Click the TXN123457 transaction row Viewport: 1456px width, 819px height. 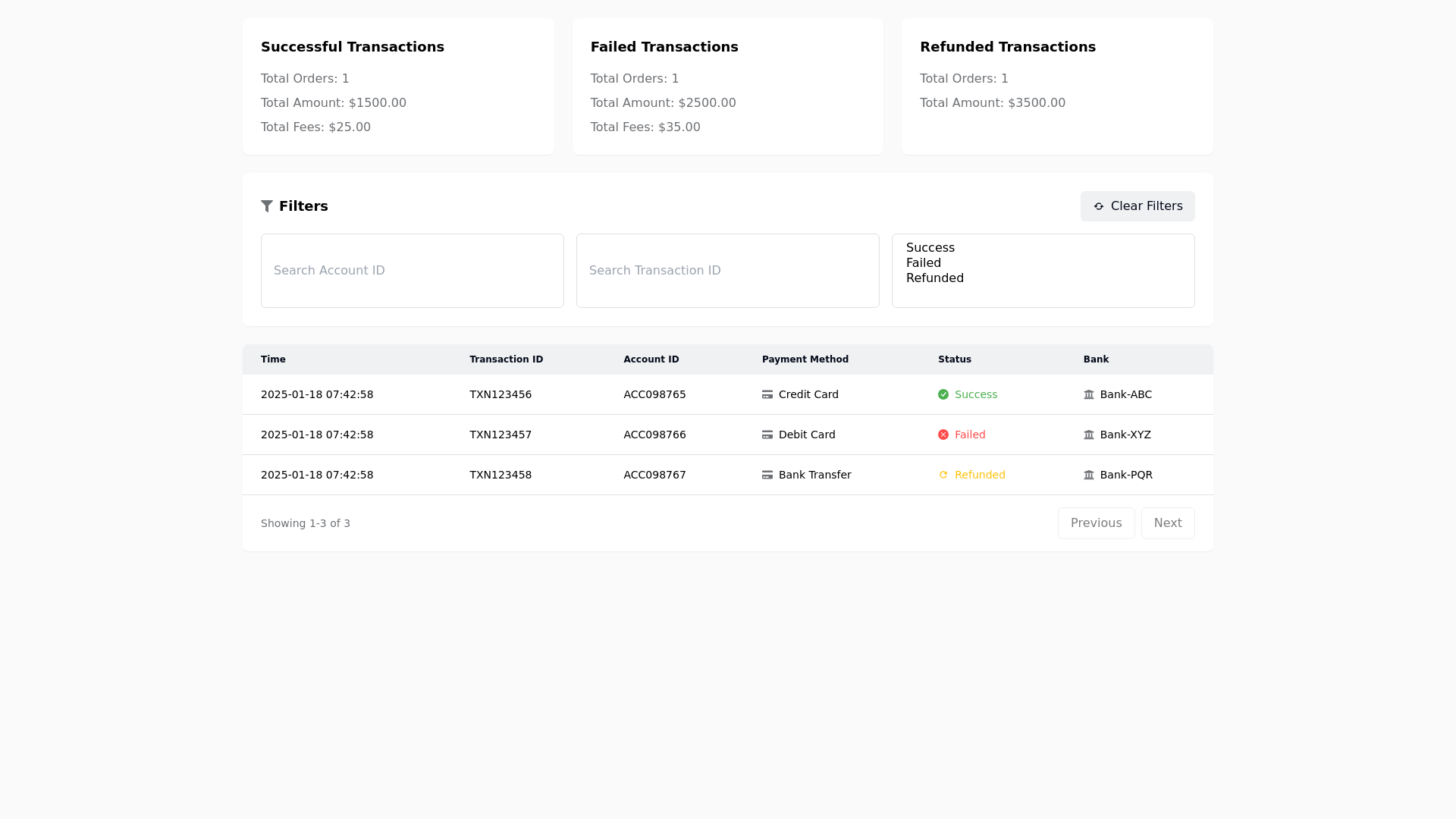(500, 435)
